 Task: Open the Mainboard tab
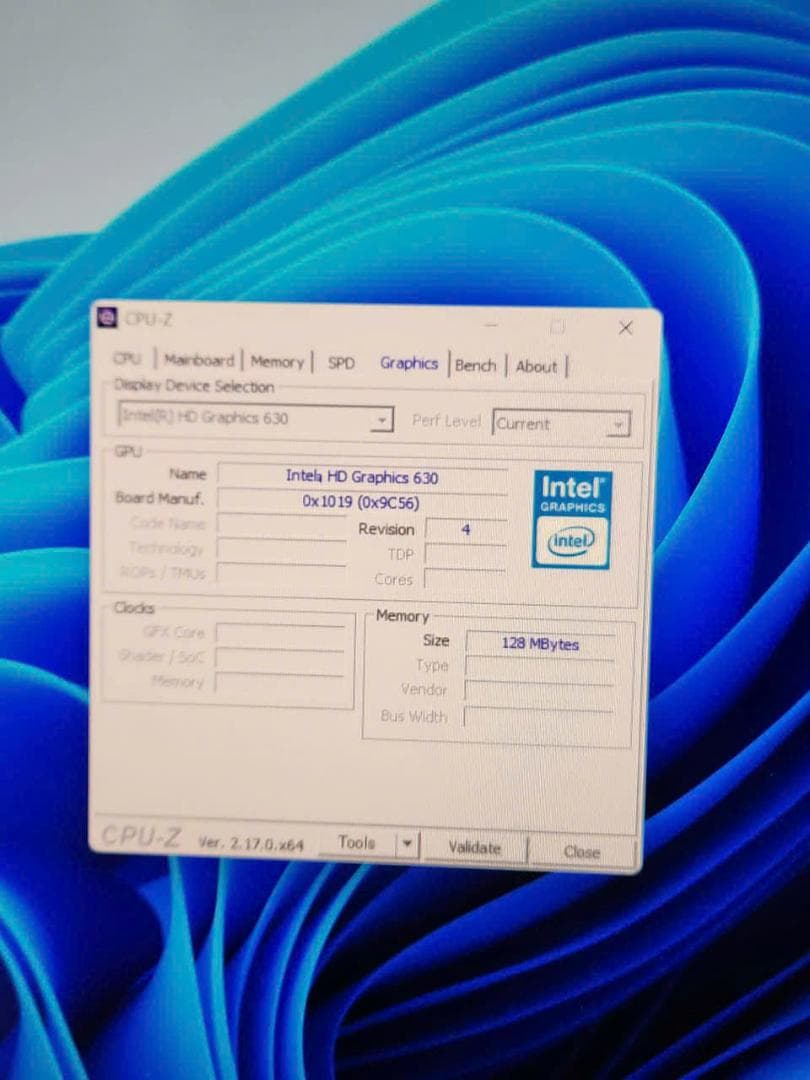point(199,360)
